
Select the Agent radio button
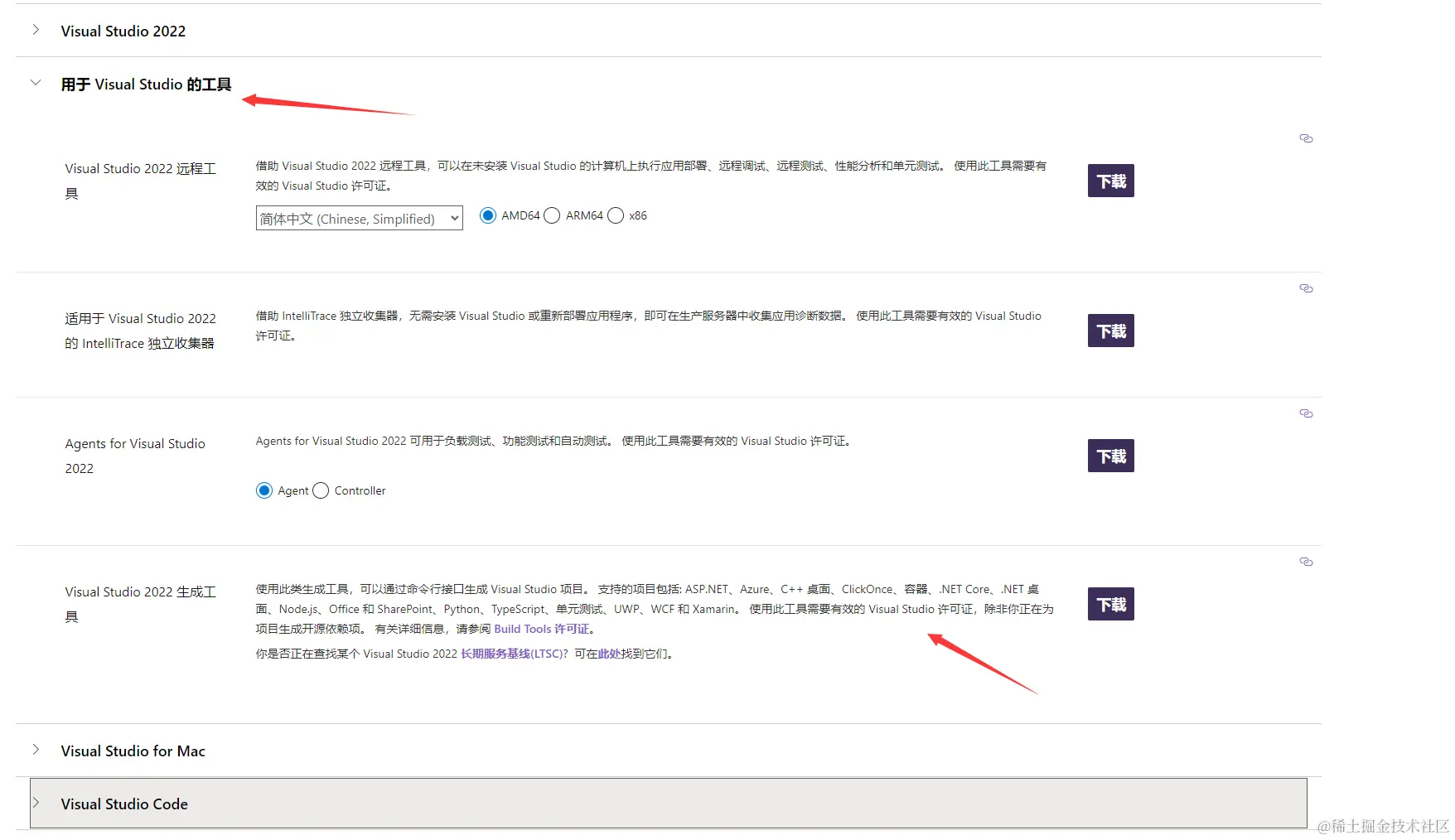[x=264, y=490]
